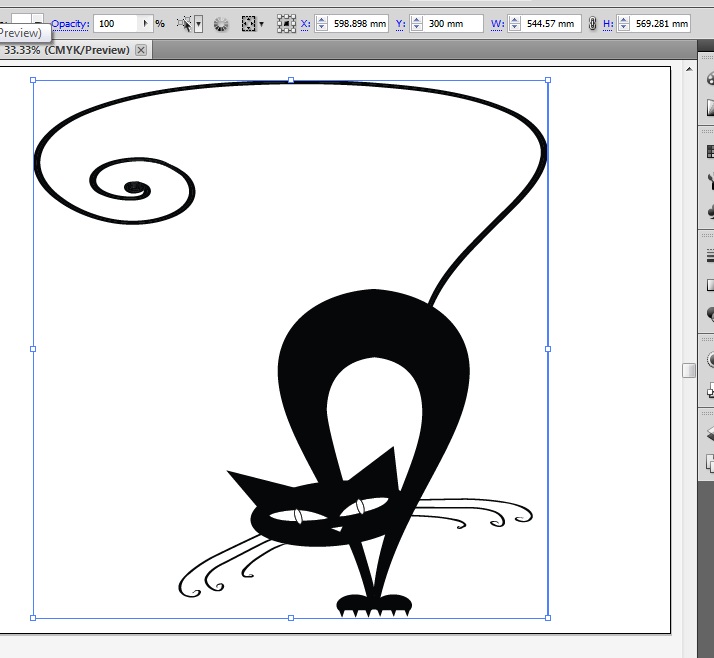Open the Swatches panel icon

(x=709, y=152)
